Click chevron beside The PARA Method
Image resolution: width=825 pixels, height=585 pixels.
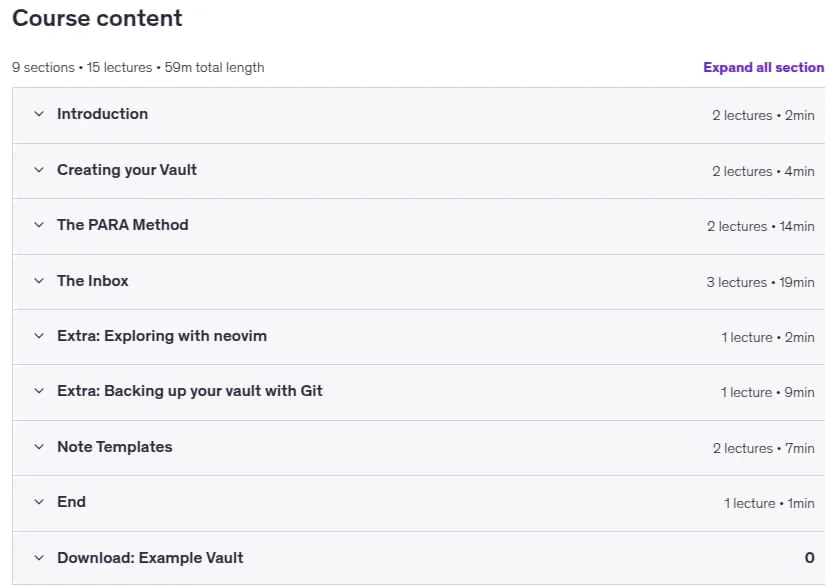tap(39, 225)
